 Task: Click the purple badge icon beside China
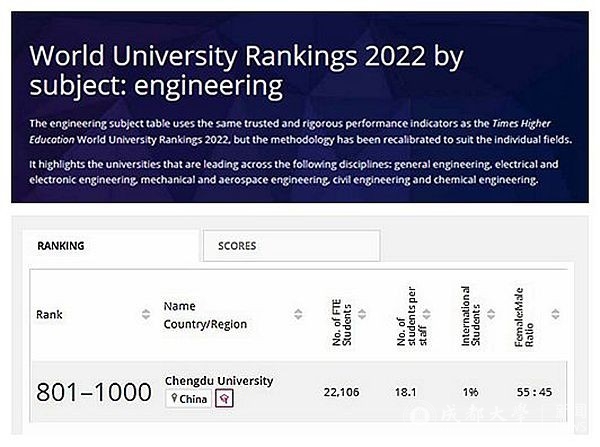point(224,399)
